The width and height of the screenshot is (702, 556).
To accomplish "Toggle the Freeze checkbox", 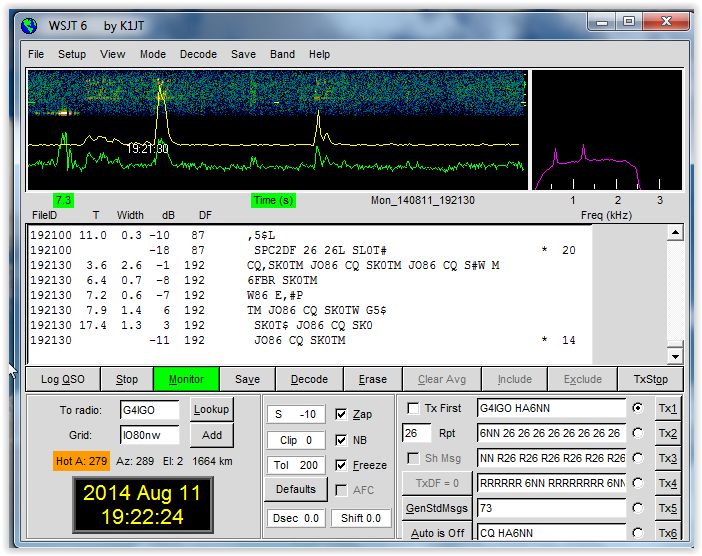I will click(x=341, y=465).
